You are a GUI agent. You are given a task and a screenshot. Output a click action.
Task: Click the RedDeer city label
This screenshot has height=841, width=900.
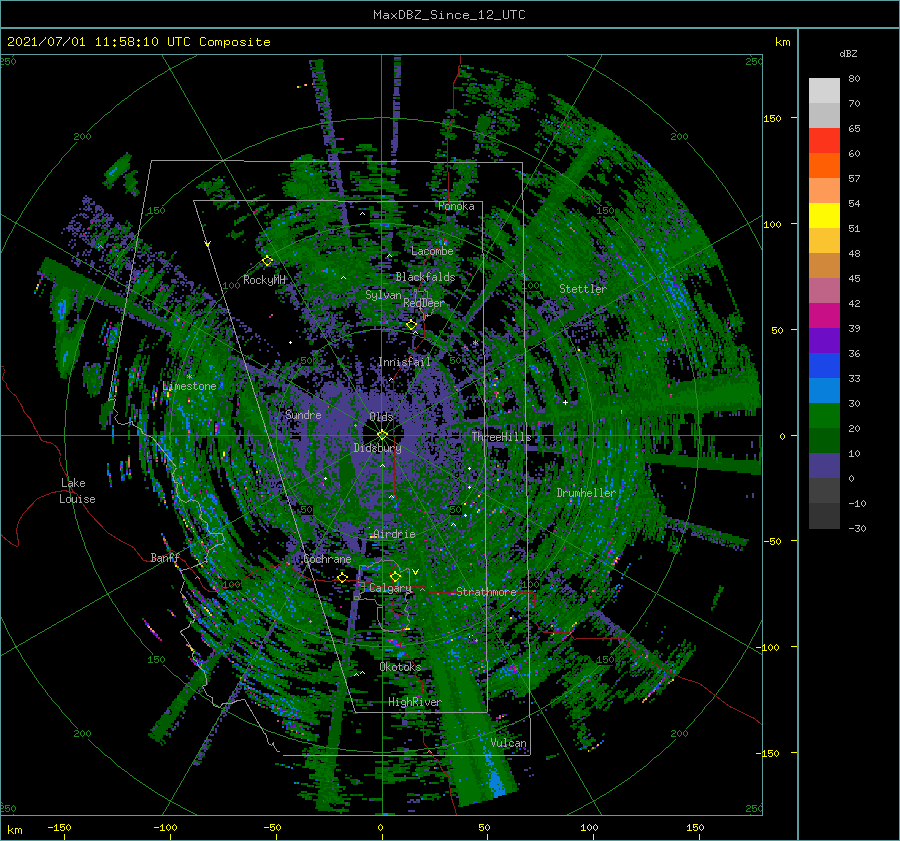tap(424, 303)
